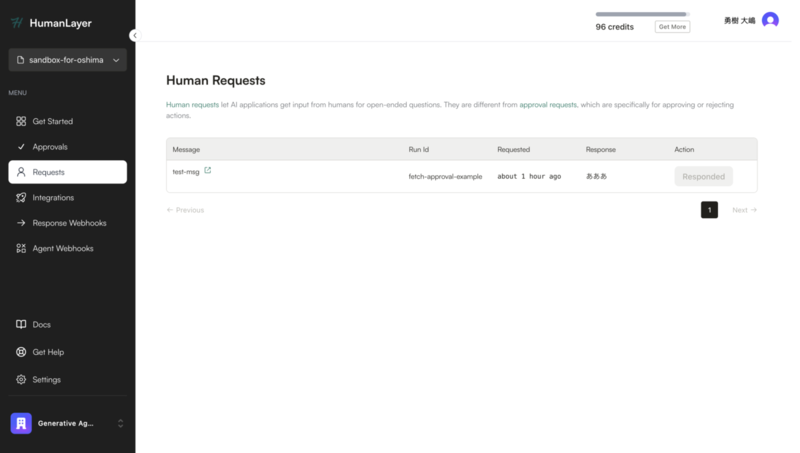The height and width of the screenshot is (453, 800).
Task: Select the Requests menu item
Action: 67,172
